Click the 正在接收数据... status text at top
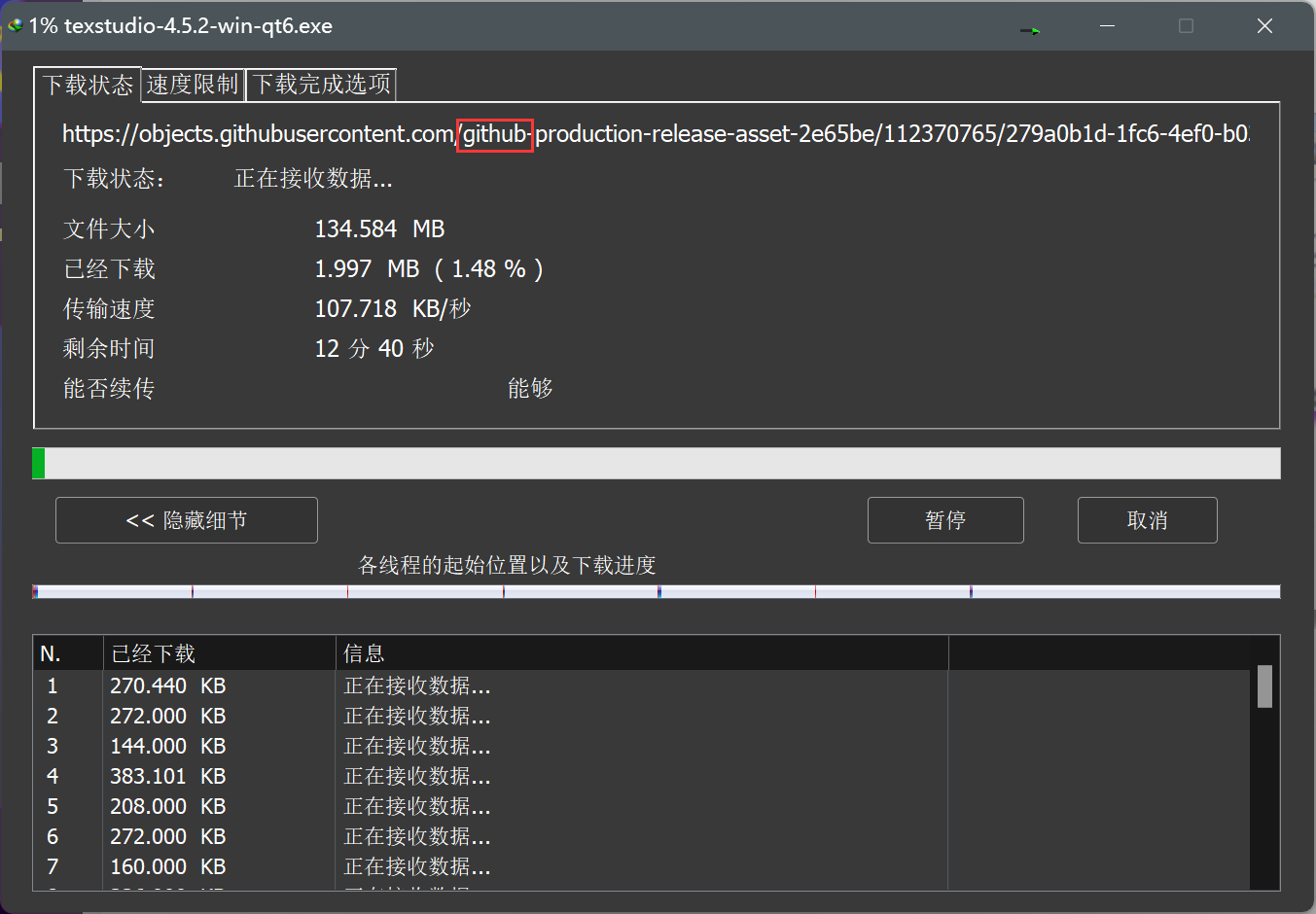This screenshot has height=914, width=1316. coord(313,178)
